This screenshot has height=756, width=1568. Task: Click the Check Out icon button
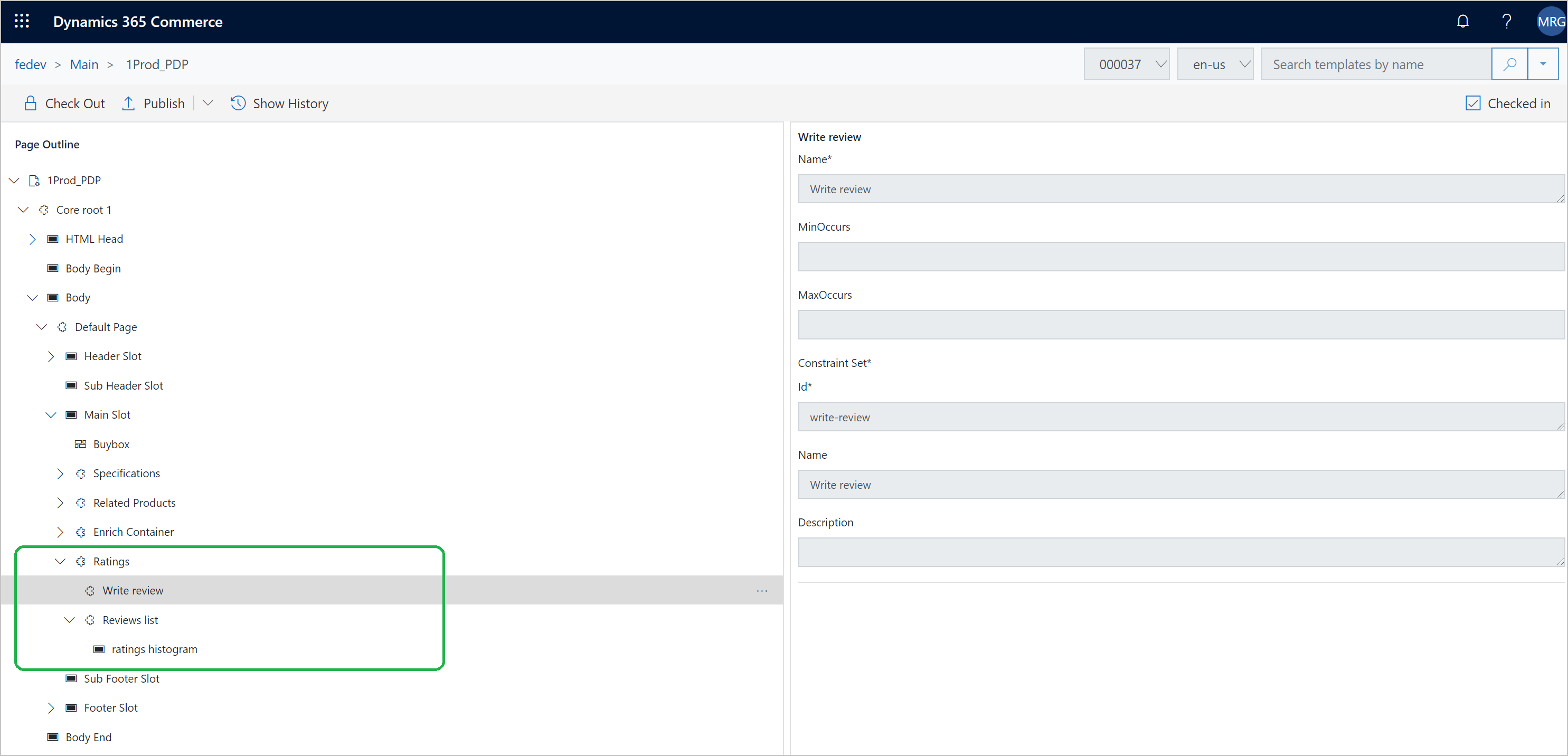[x=29, y=103]
